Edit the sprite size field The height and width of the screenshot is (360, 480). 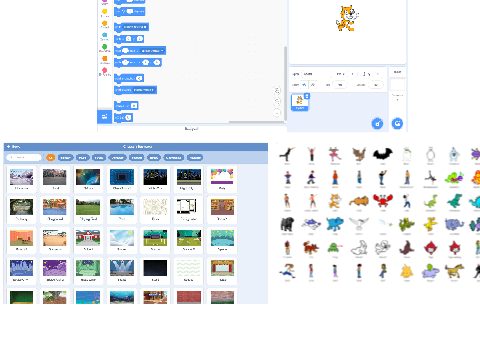pos(340,85)
